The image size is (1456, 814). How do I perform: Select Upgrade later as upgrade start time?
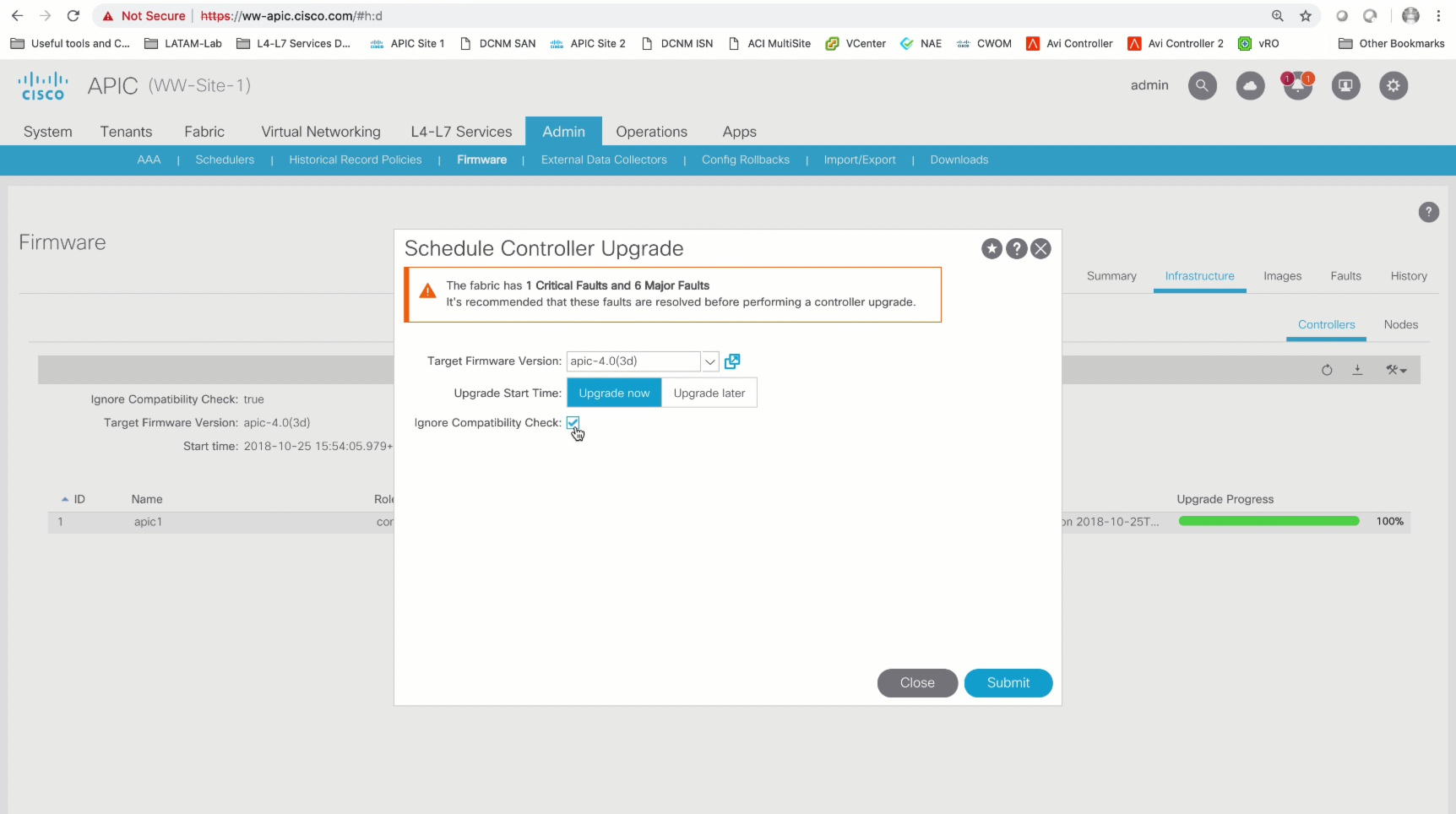[709, 393]
